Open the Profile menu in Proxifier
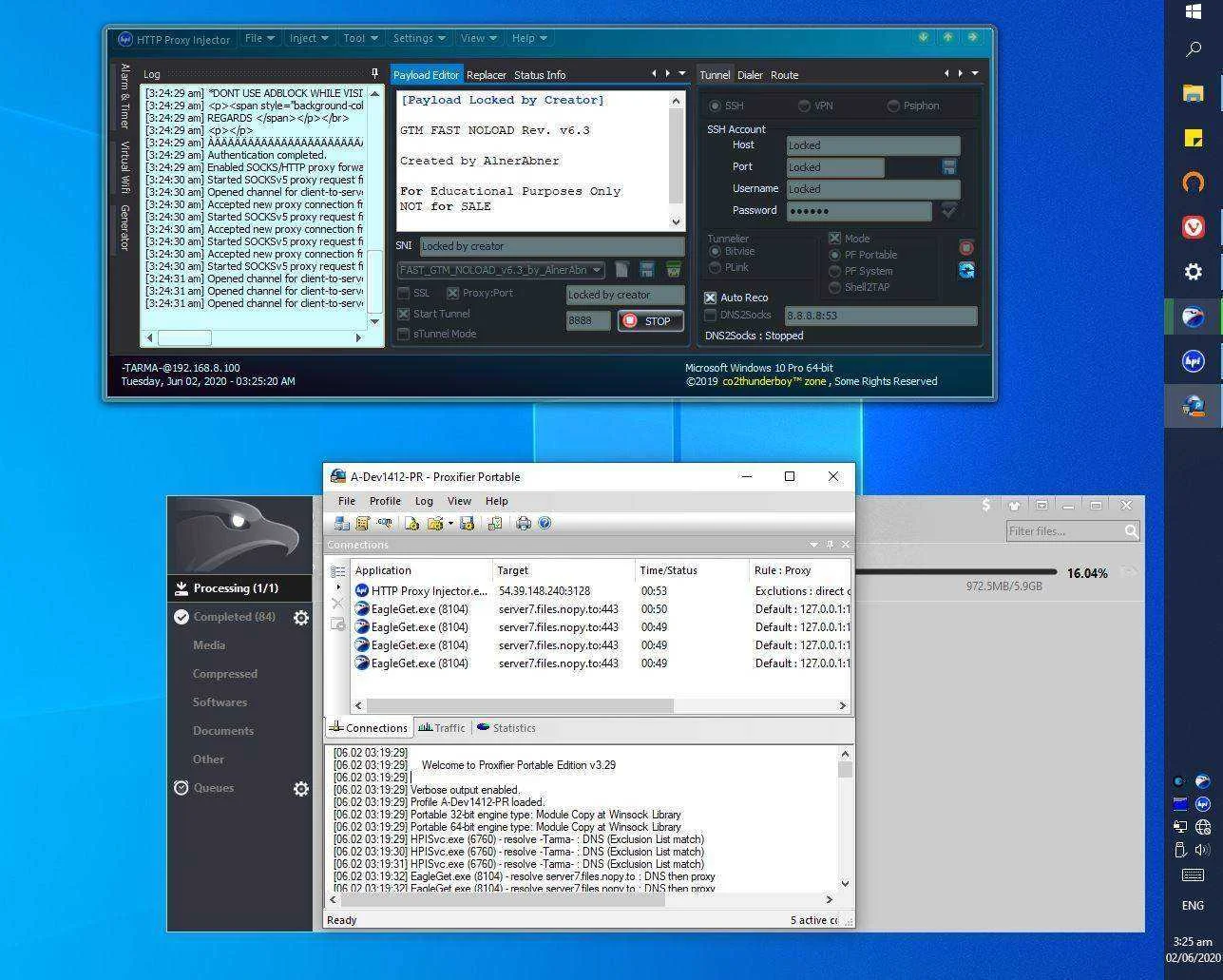1223x980 pixels. pyautogui.click(x=385, y=501)
